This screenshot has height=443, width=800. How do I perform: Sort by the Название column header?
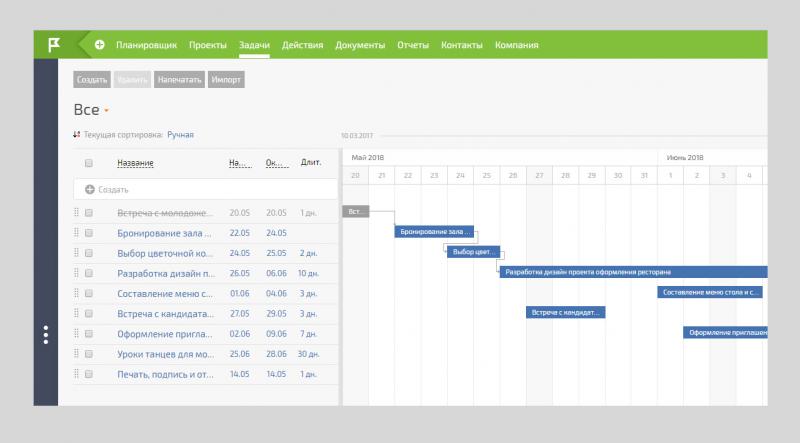(x=135, y=163)
